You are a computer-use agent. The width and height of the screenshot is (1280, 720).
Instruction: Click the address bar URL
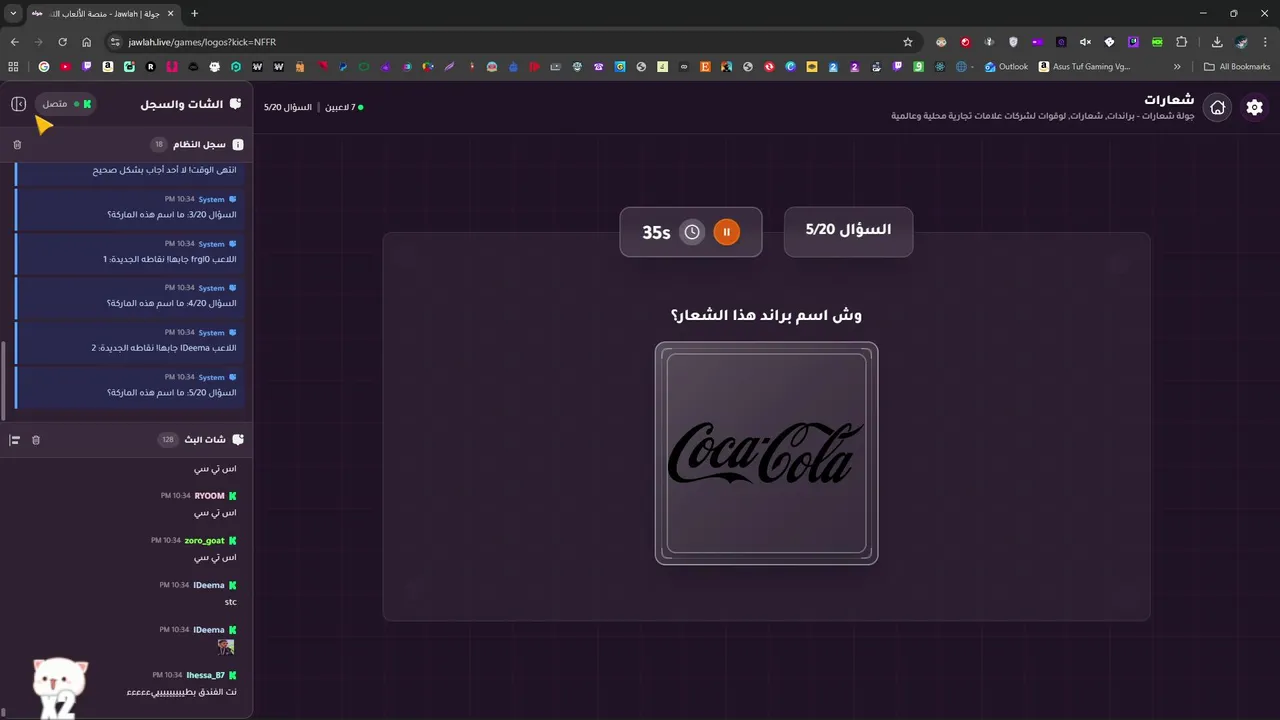point(202,42)
